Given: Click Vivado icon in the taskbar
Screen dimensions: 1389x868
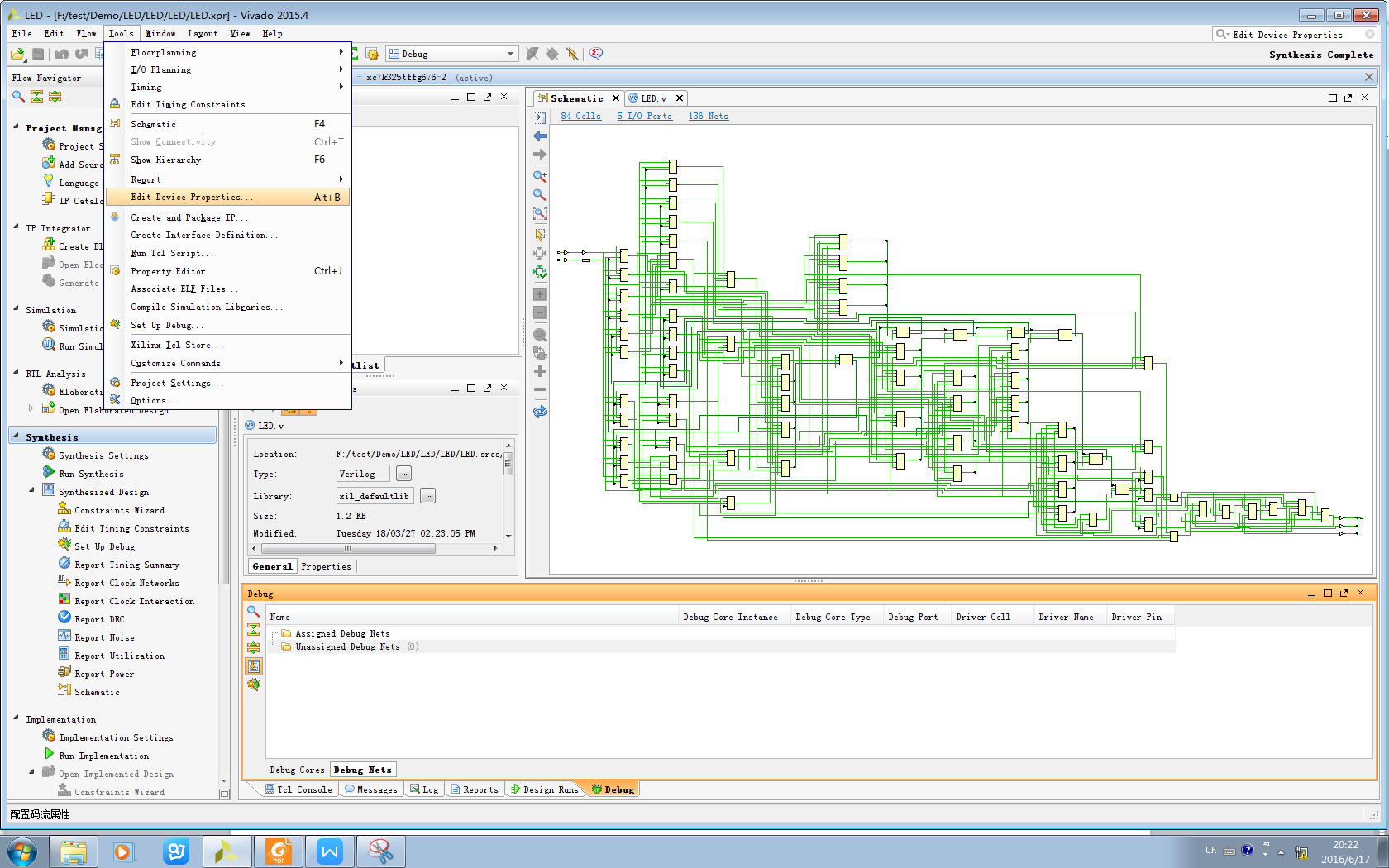Looking at the screenshot, I should pyautogui.click(x=227, y=851).
